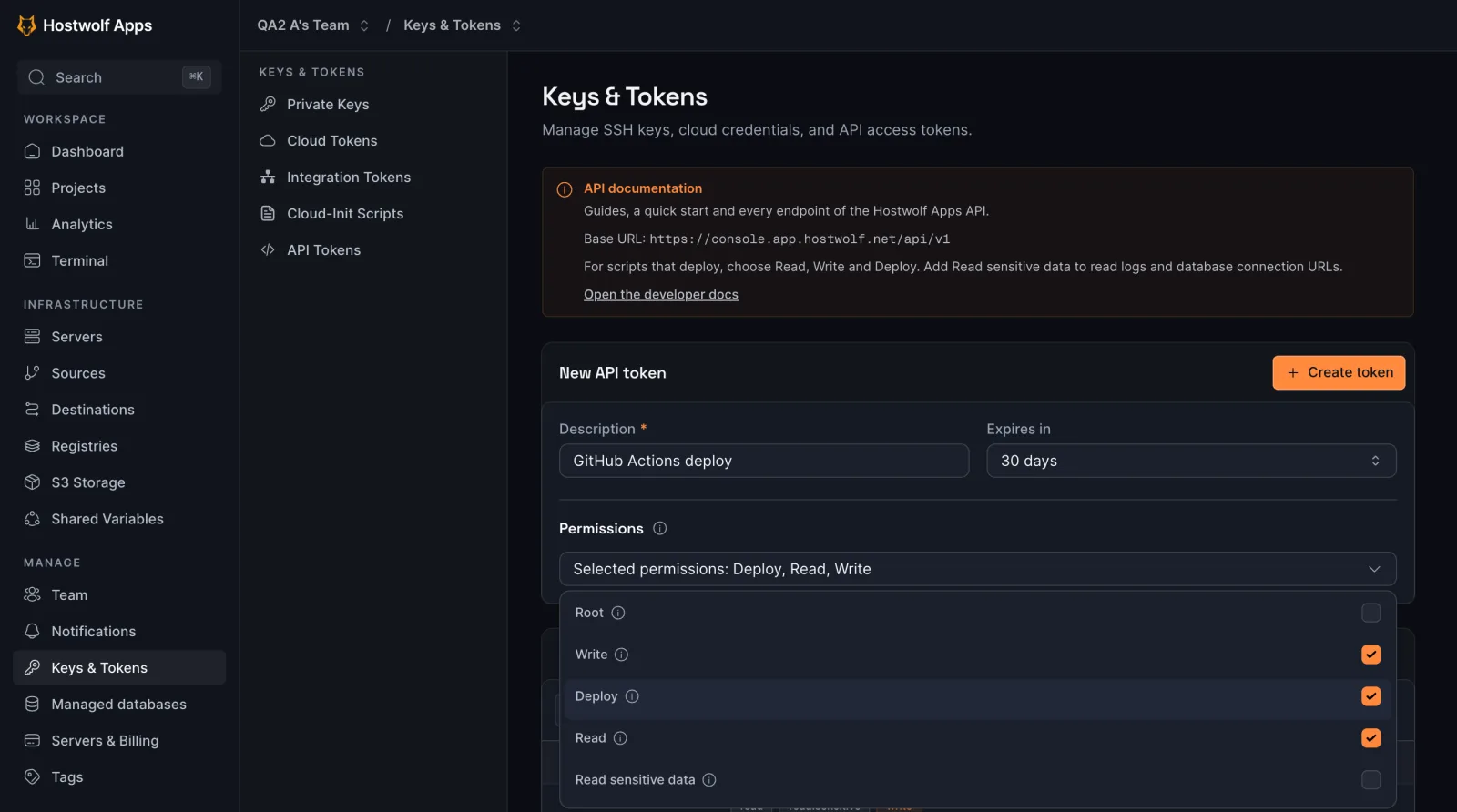Screen dimensions: 1457x812
Task: Collapse the Selected permissions dropdown
Action: pos(977,569)
